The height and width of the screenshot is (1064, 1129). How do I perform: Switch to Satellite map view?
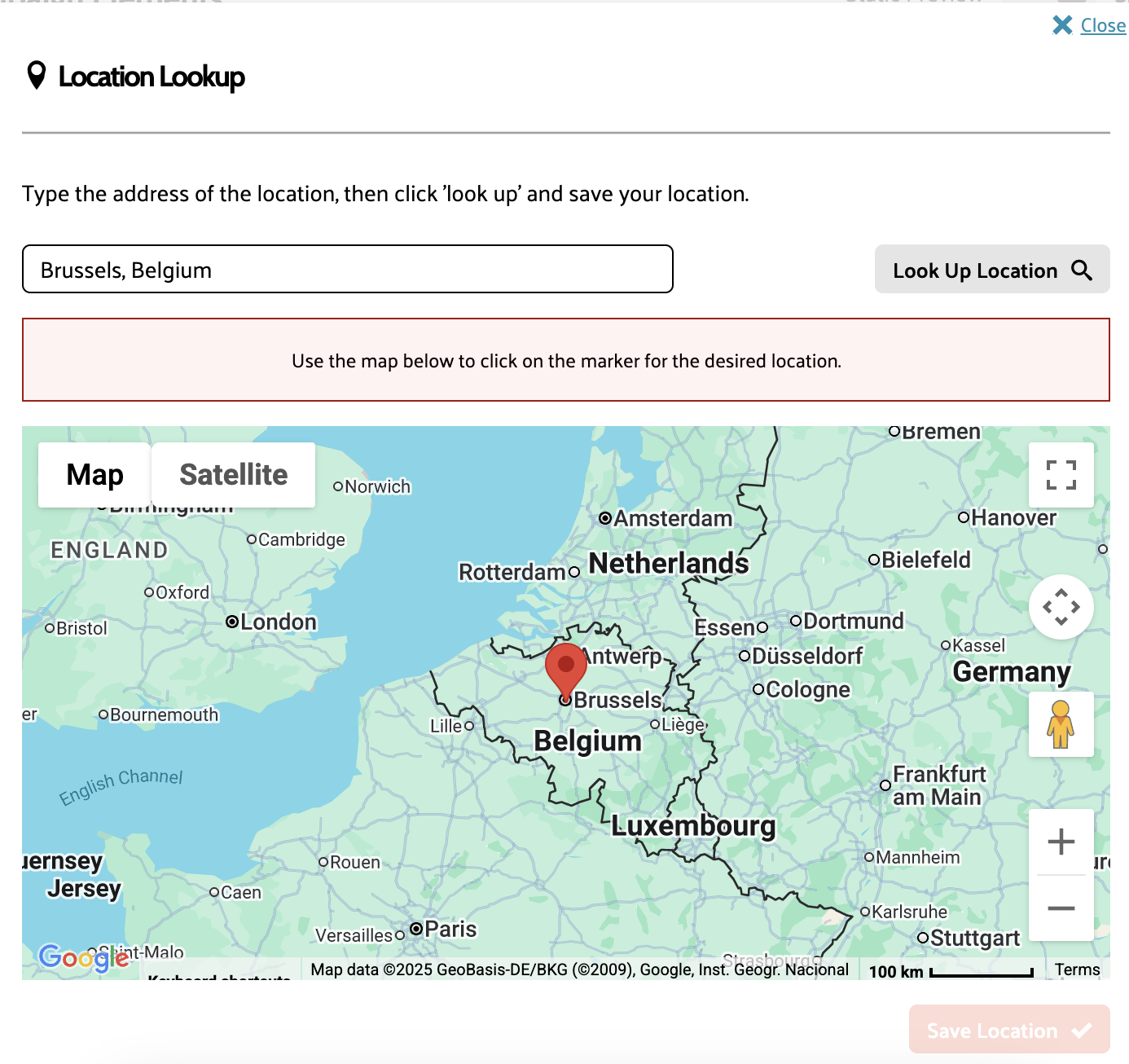click(233, 475)
